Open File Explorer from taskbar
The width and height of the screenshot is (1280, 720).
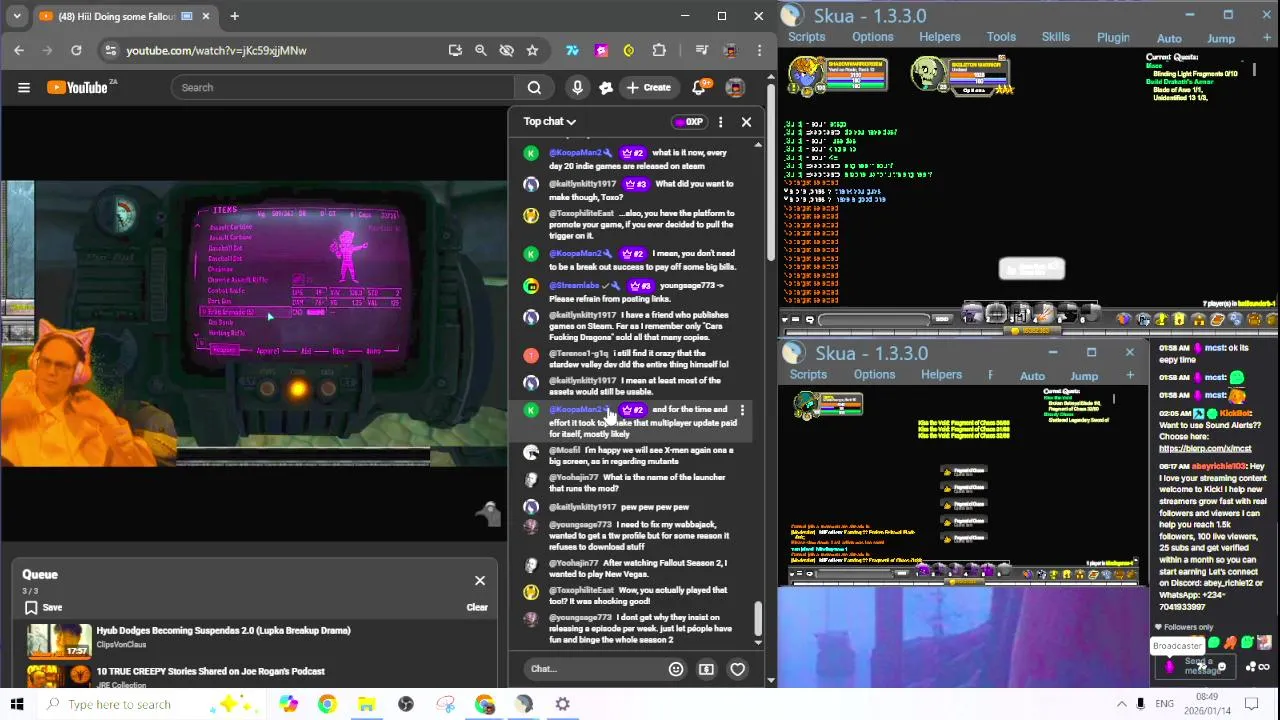(x=366, y=704)
